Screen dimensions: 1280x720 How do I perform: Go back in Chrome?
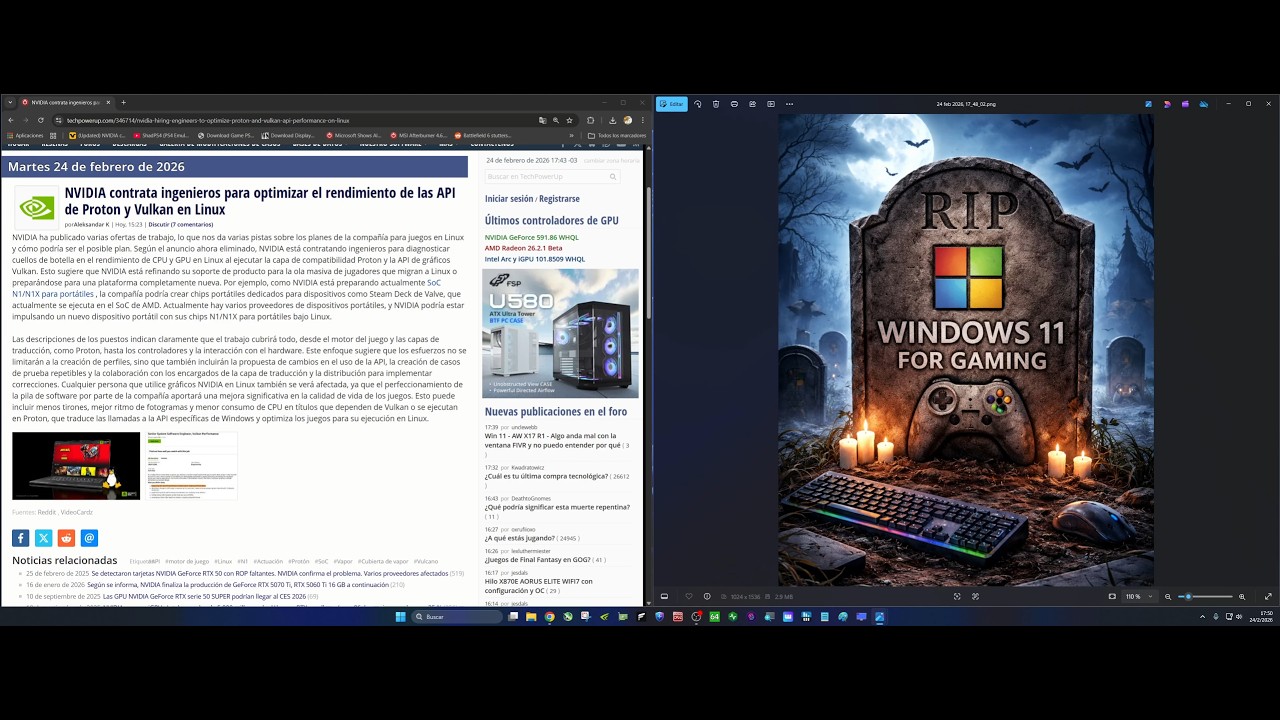click(12, 120)
